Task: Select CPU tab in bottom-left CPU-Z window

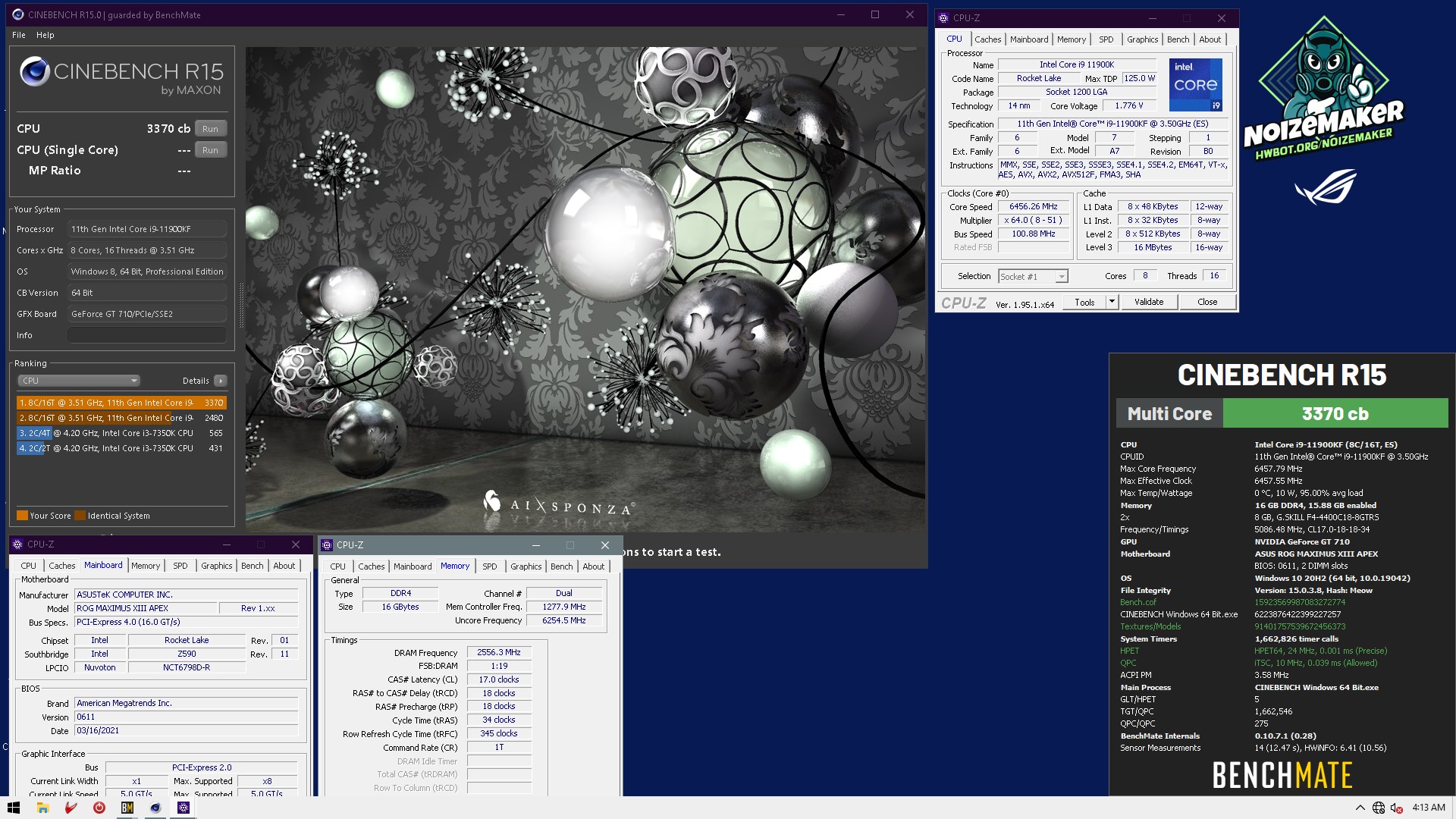Action: click(28, 566)
